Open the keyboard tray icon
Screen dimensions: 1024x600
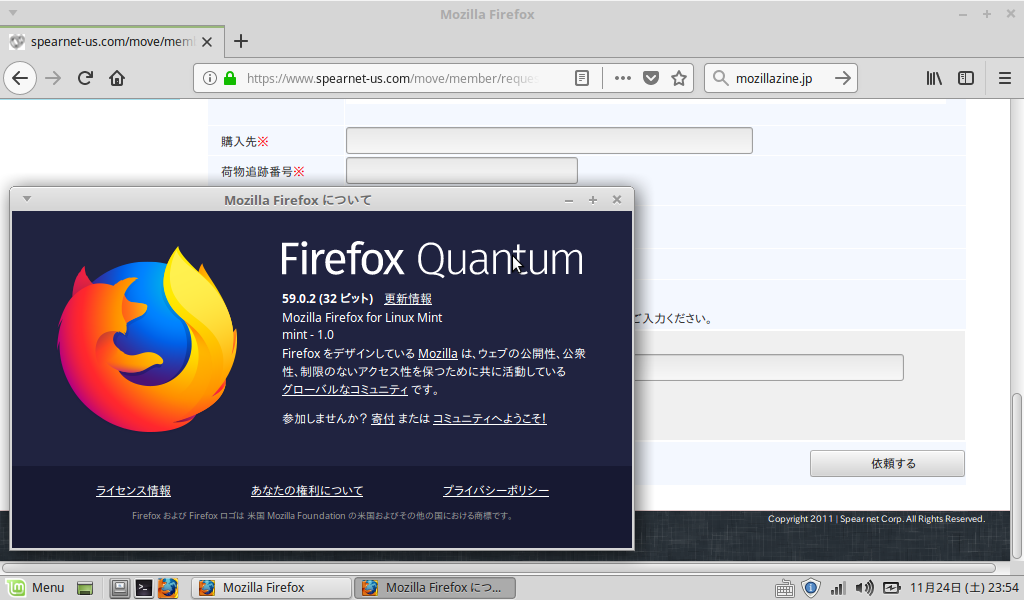784,588
